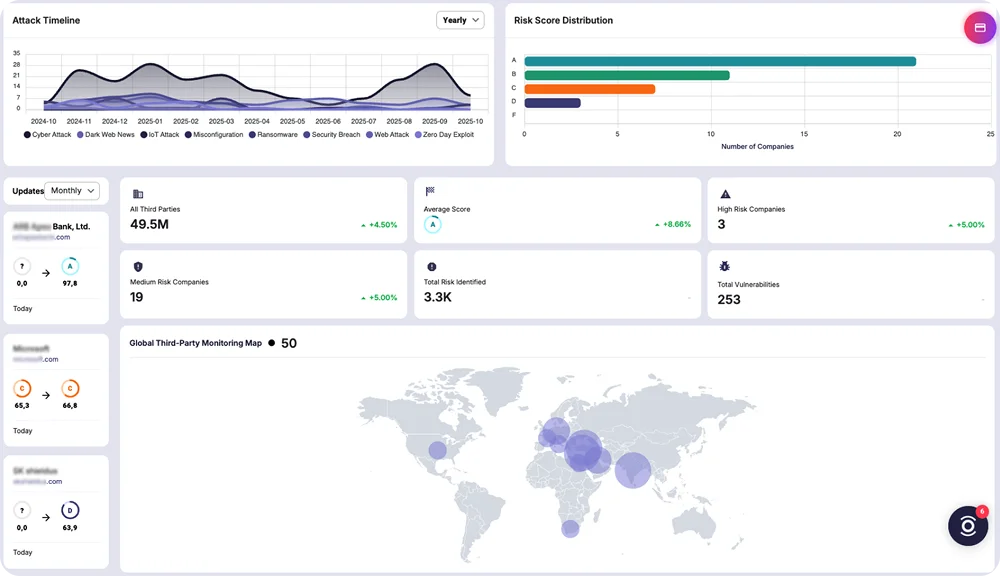The image size is (1000, 576).
Task: Open the Yearly dropdown on Attack Timeline
Action: click(x=460, y=20)
